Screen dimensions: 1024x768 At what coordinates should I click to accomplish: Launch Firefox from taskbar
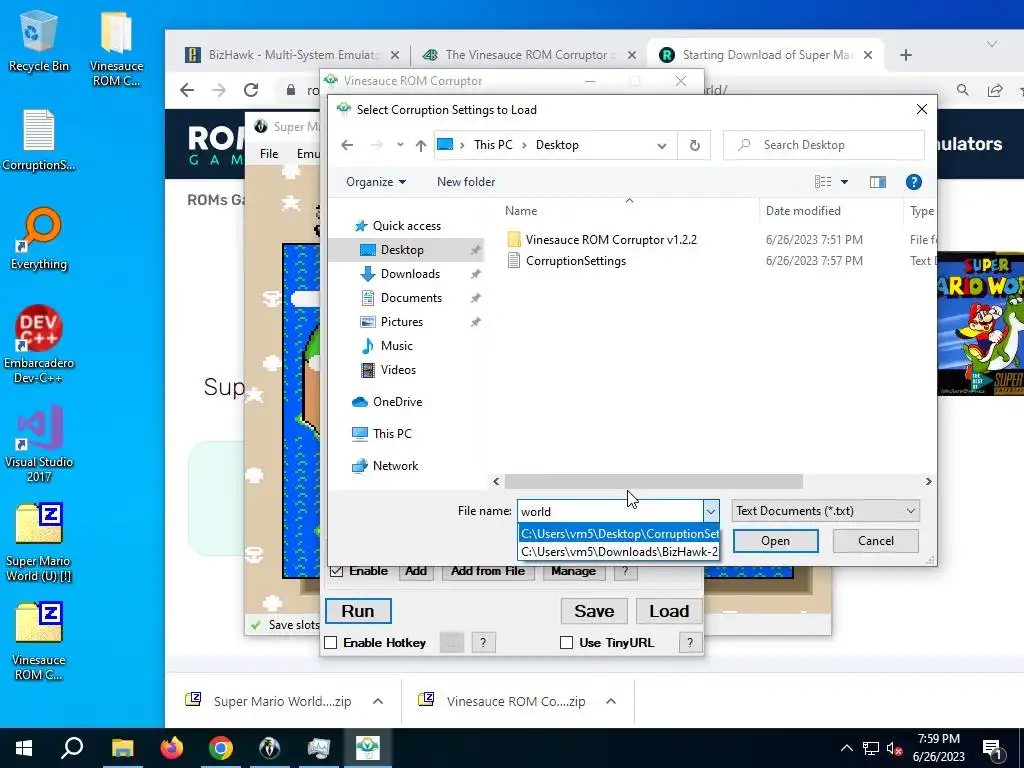(172, 748)
